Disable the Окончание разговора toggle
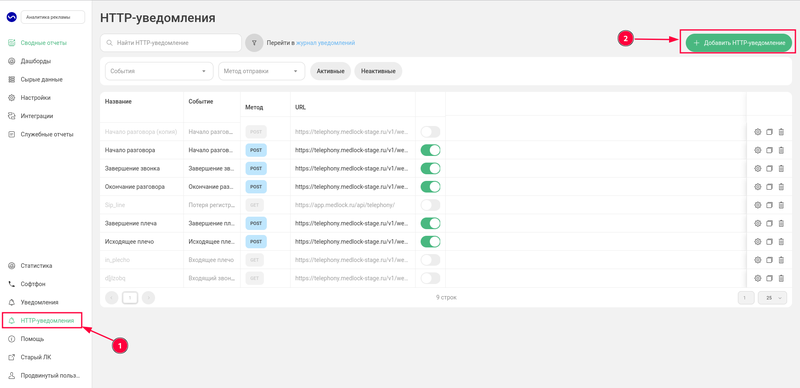 coord(430,187)
